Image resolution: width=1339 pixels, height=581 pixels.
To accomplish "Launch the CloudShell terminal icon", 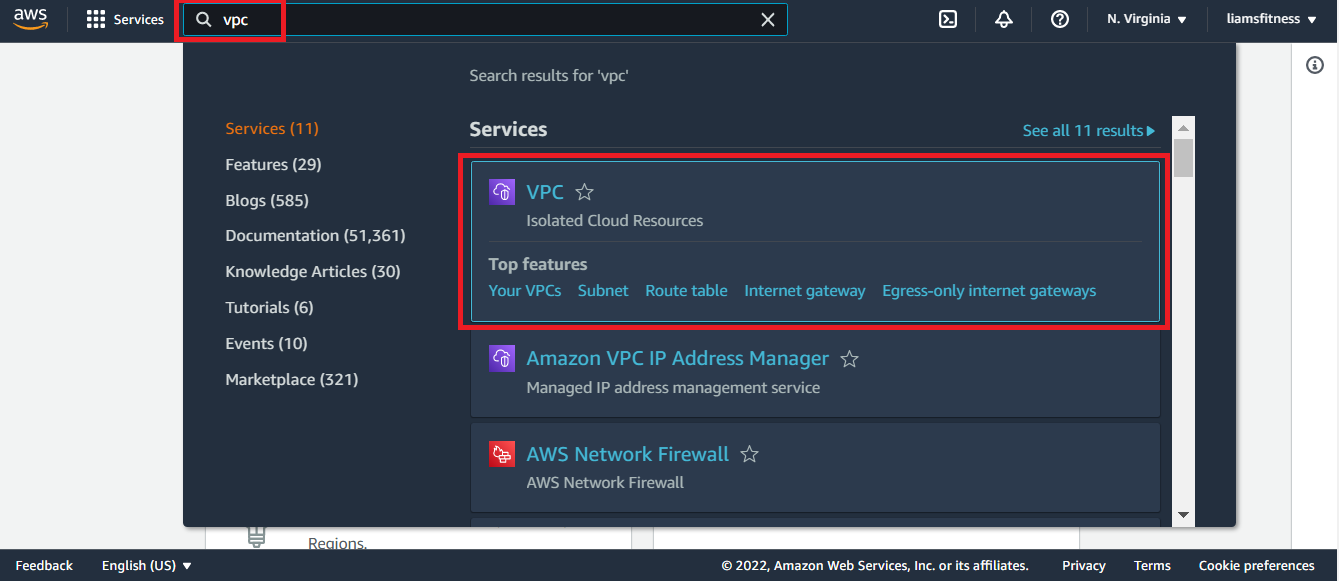I will click(x=948, y=20).
